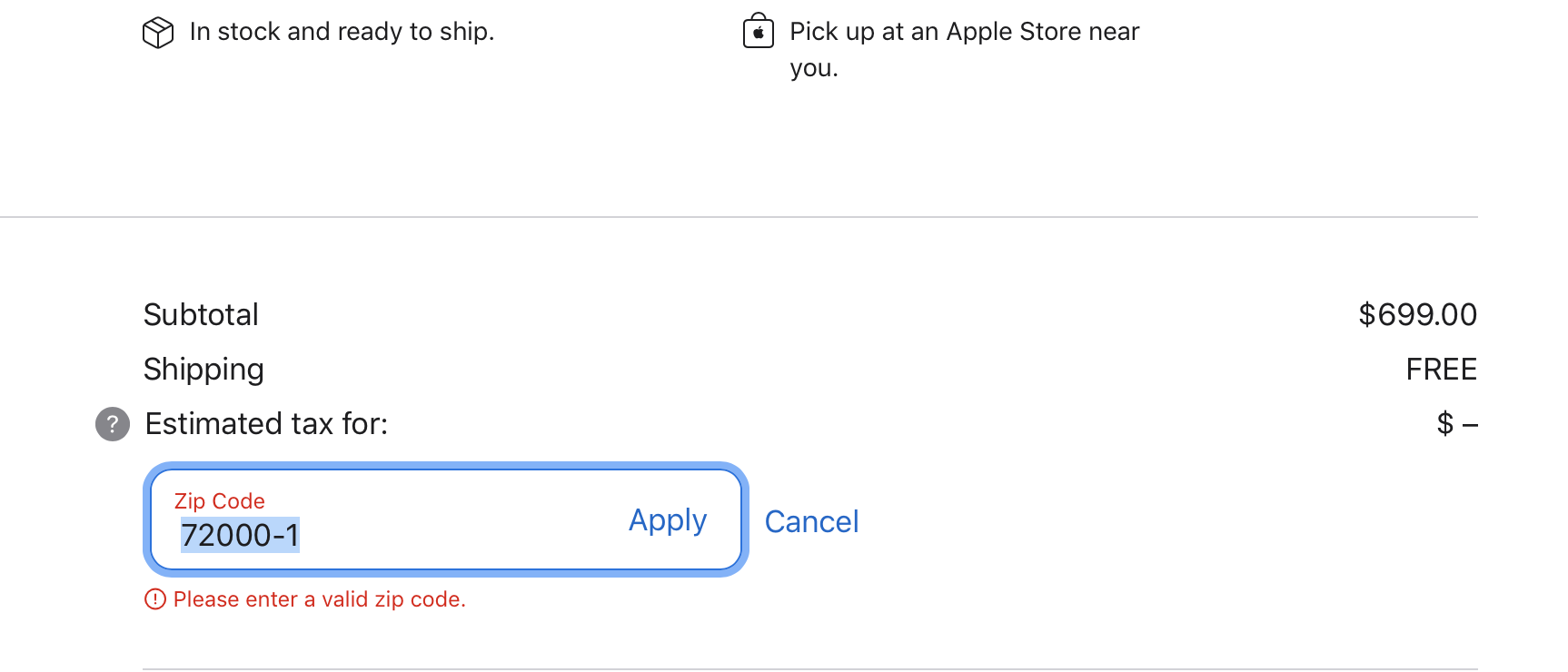Click the FREE shipping value
Image resolution: width=1568 pixels, height=672 pixels.
[x=1441, y=370]
